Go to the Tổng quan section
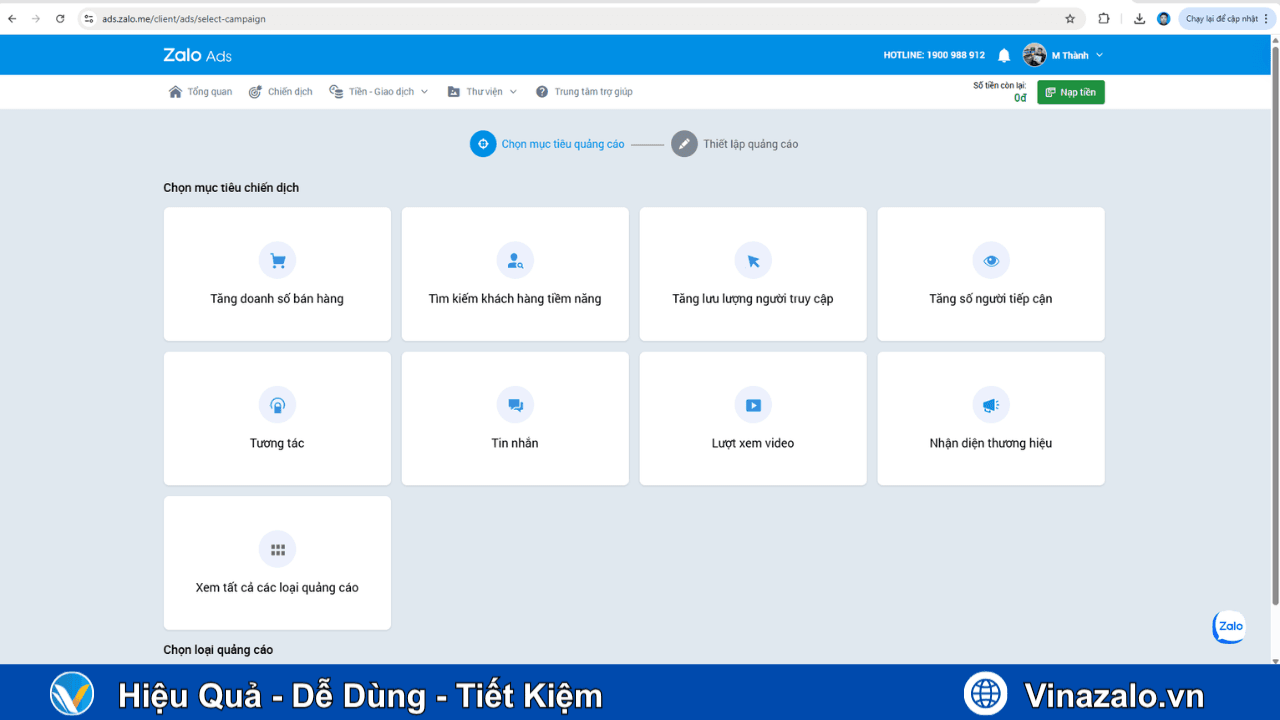The width and height of the screenshot is (1280, 720). [200, 91]
